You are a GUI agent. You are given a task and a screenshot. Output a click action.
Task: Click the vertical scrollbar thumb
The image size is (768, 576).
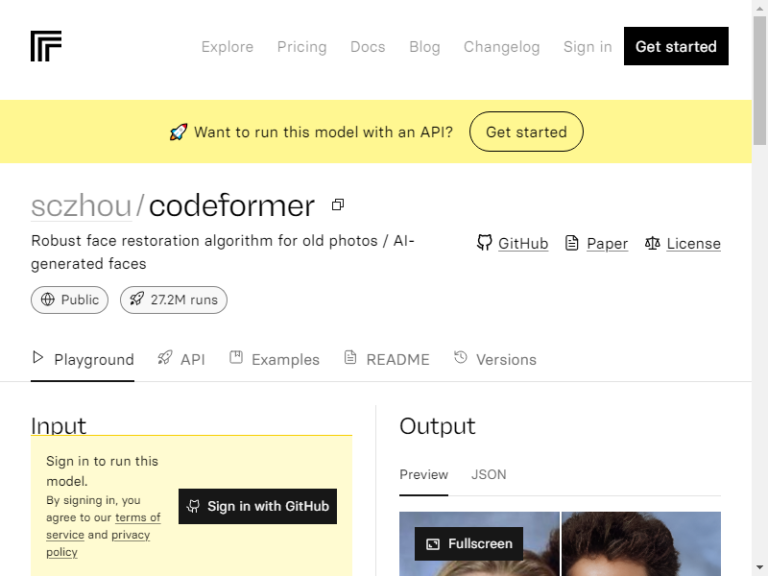click(x=760, y=81)
